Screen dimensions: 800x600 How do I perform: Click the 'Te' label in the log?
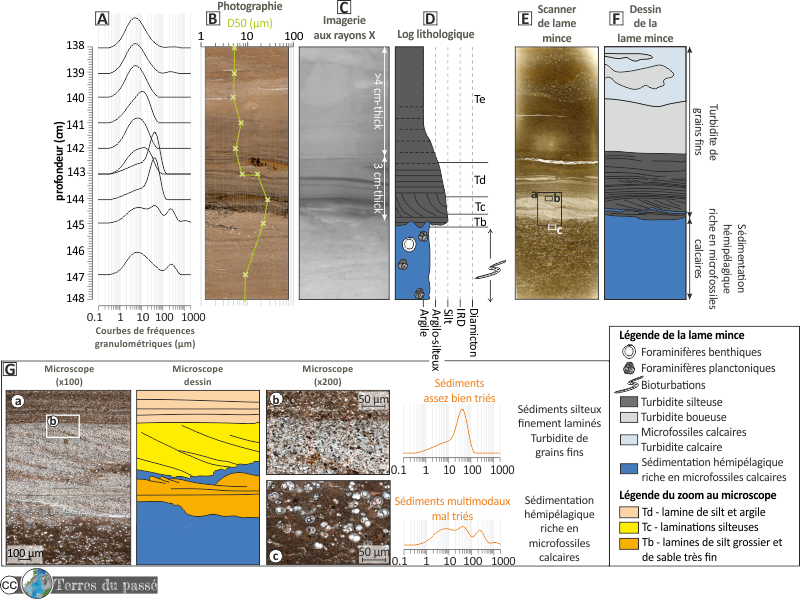coord(480,99)
